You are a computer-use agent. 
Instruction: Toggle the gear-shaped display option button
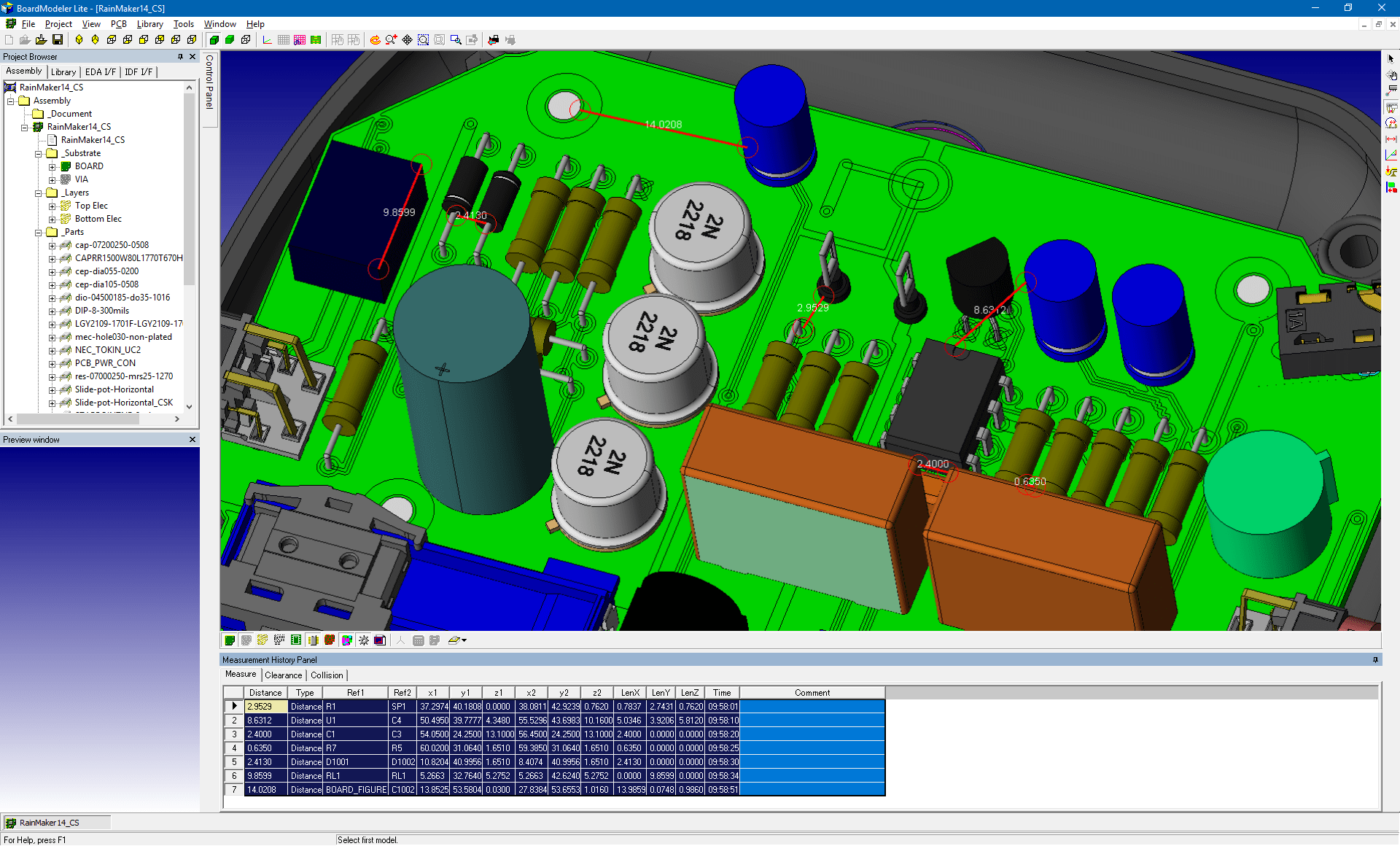[x=363, y=640]
